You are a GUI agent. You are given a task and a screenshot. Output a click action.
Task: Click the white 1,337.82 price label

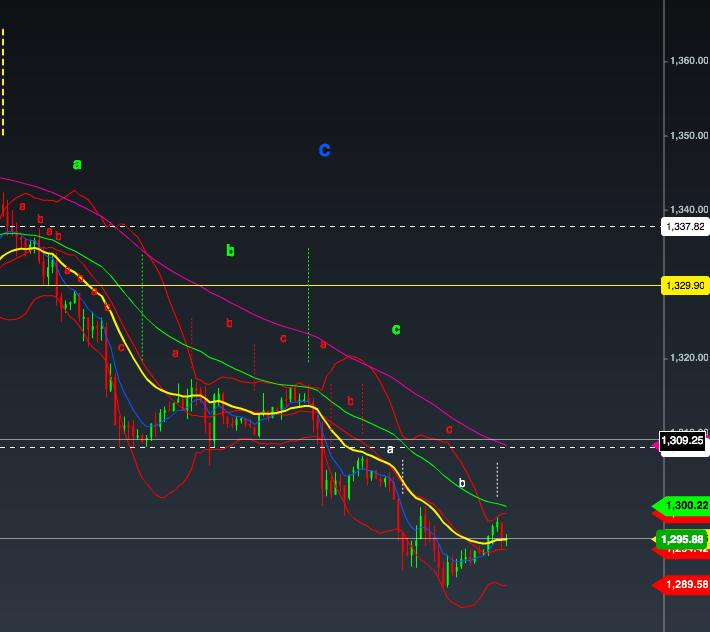[685, 226]
